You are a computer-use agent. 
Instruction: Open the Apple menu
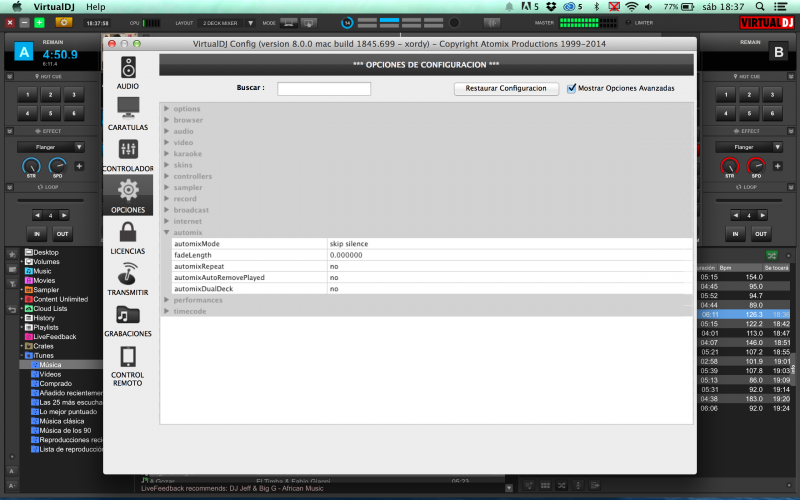coord(17,7)
